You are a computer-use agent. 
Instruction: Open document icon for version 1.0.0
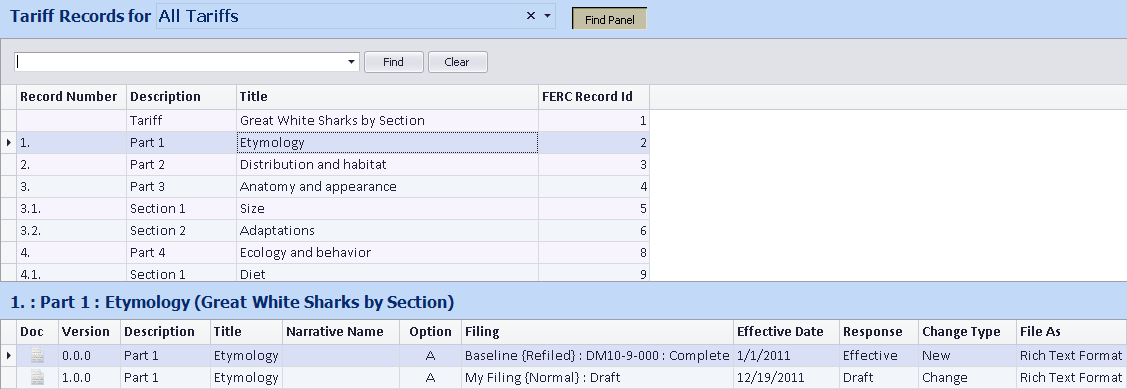tap(37, 377)
